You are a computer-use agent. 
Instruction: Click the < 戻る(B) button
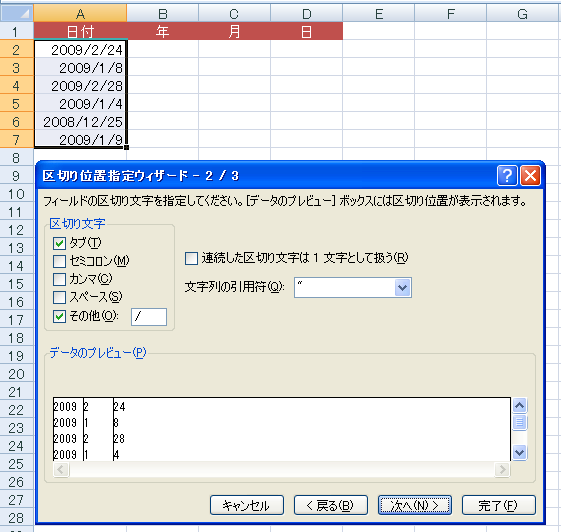[x=331, y=505]
